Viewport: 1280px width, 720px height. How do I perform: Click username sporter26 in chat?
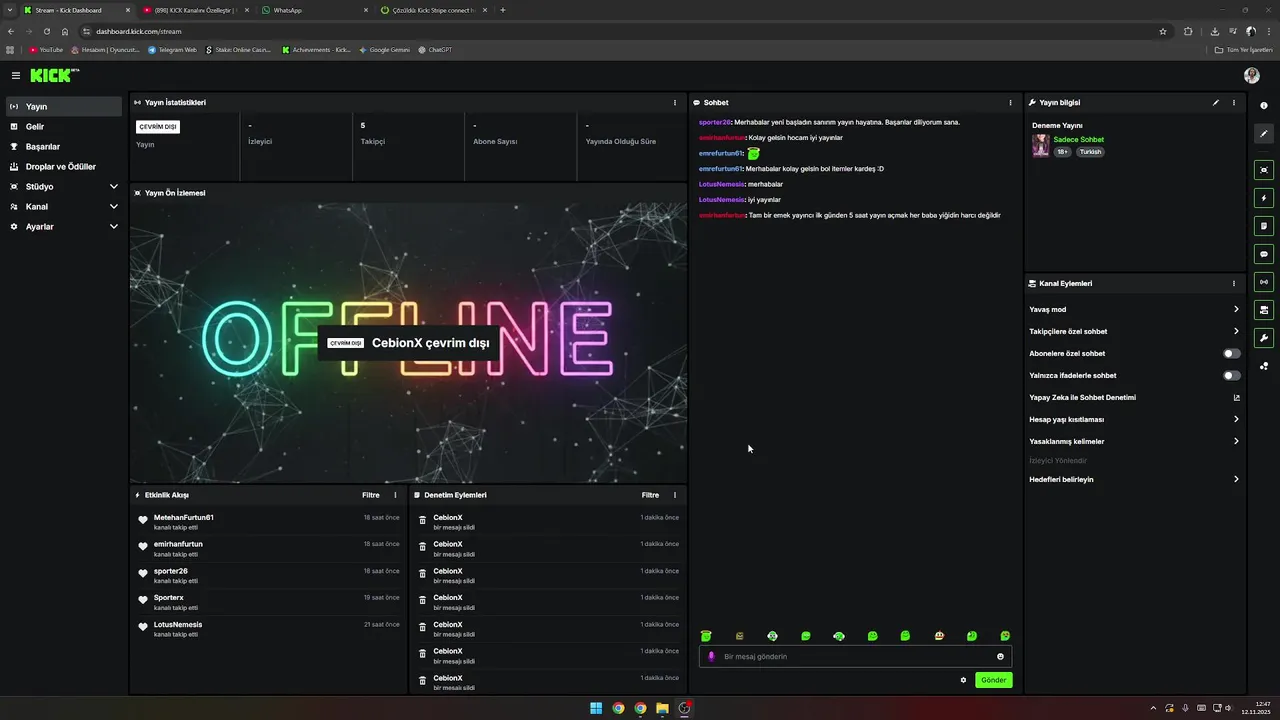[x=715, y=122]
